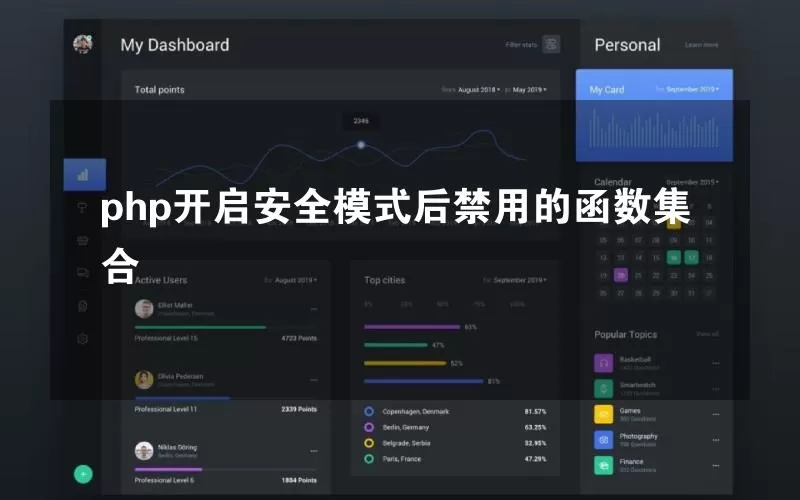
Task: Open the Smartwatch topic green icon
Action: pos(604,389)
